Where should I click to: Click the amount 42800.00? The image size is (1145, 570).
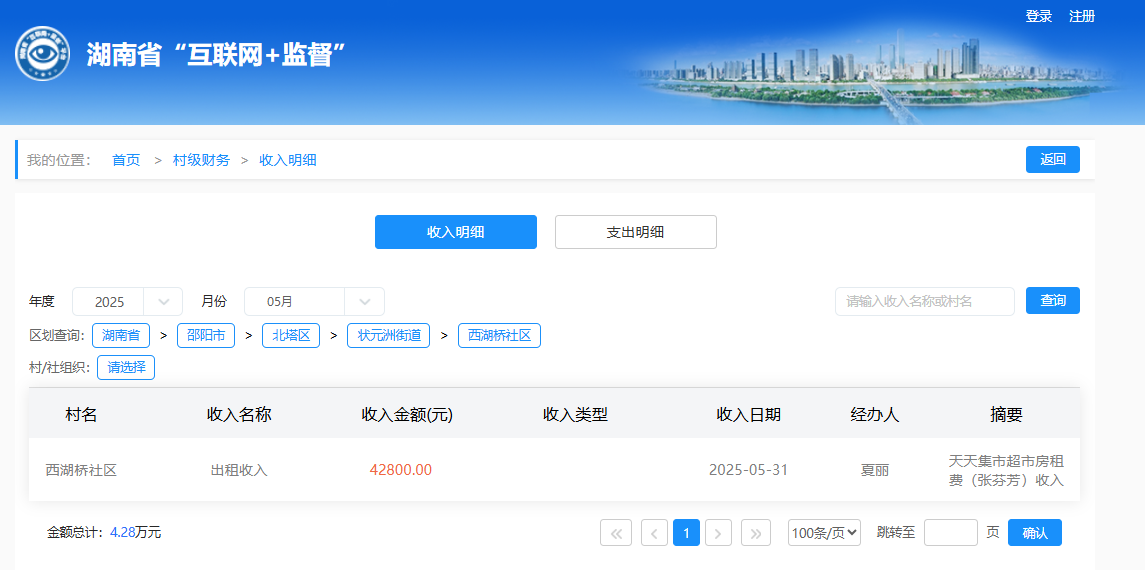(401, 470)
